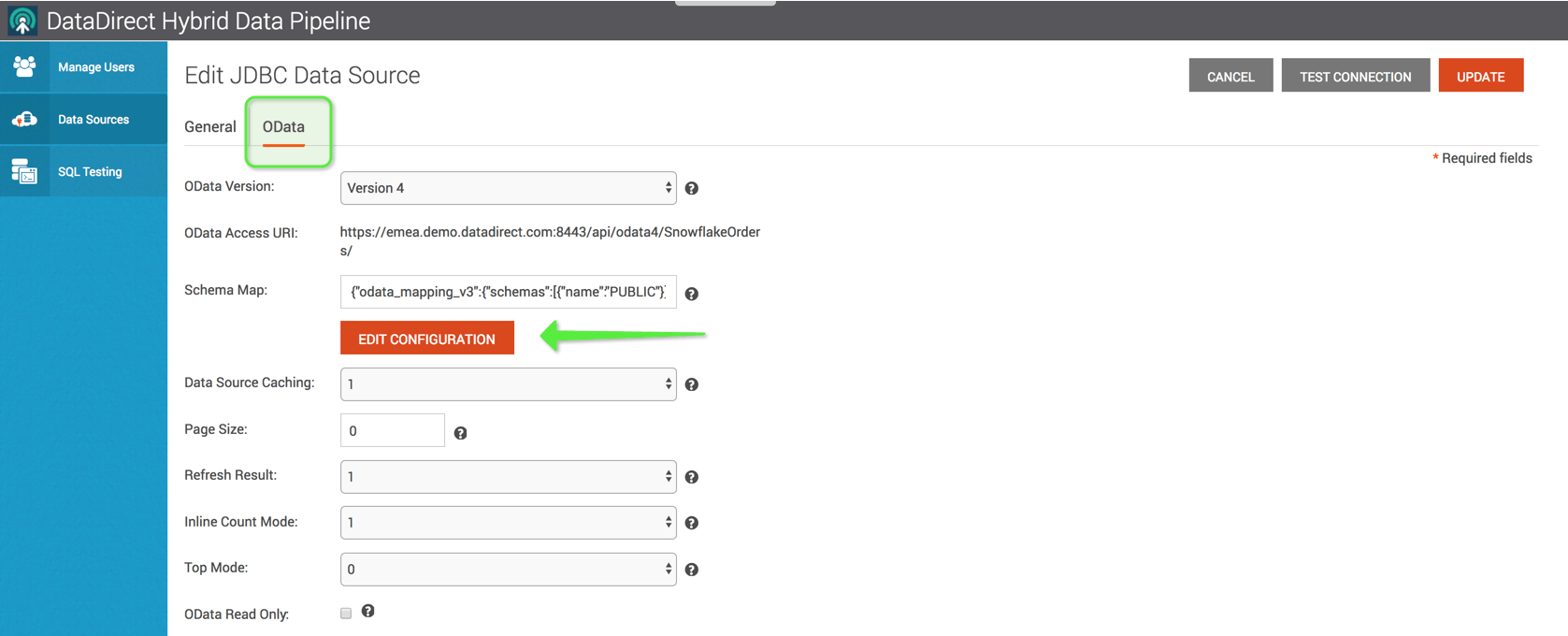
Task: Click the Refresh Result label
Action: (x=230, y=475)
